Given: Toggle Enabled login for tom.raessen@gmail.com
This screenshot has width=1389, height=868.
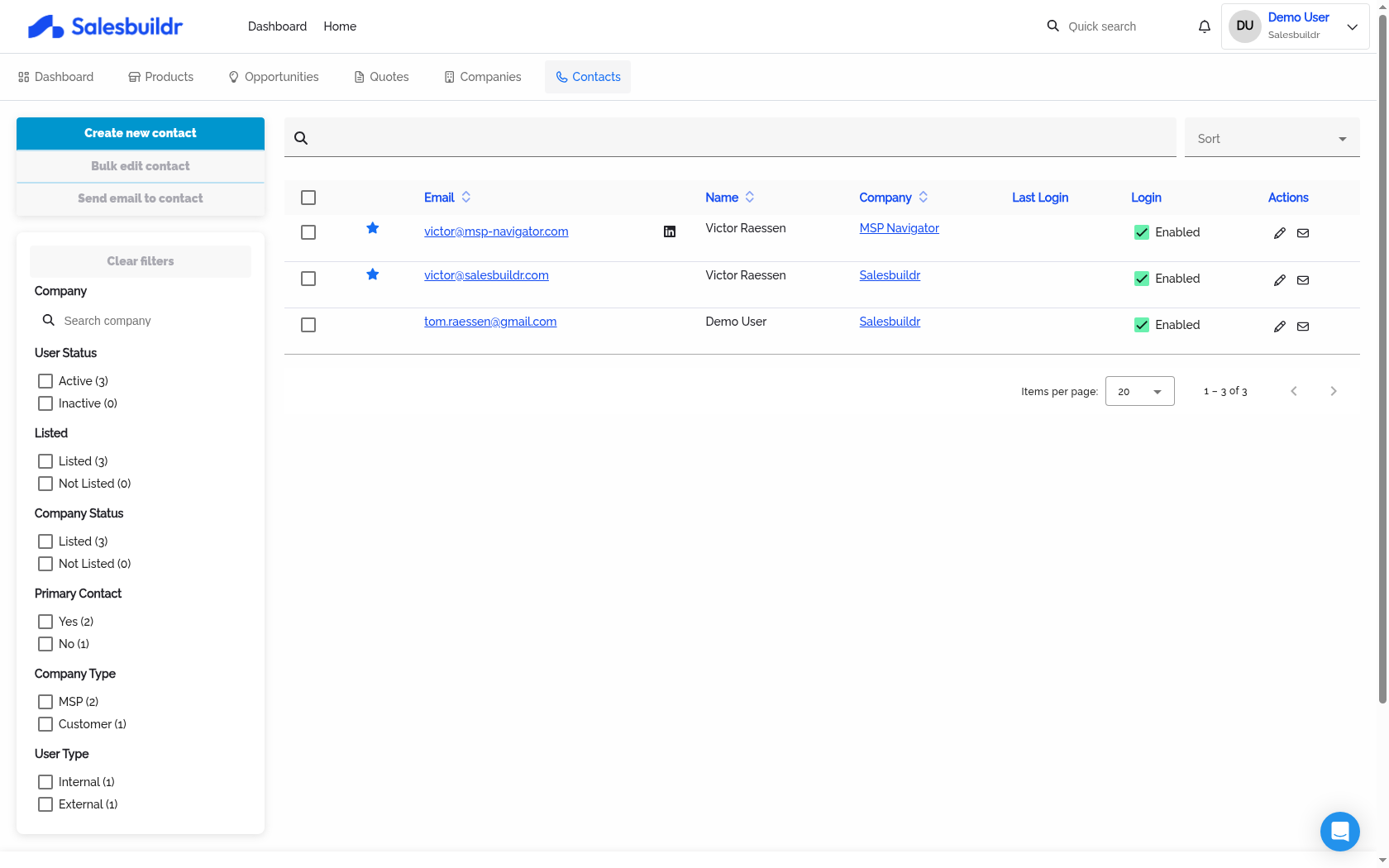Looking at the screenshot, I should [1142, 325].
